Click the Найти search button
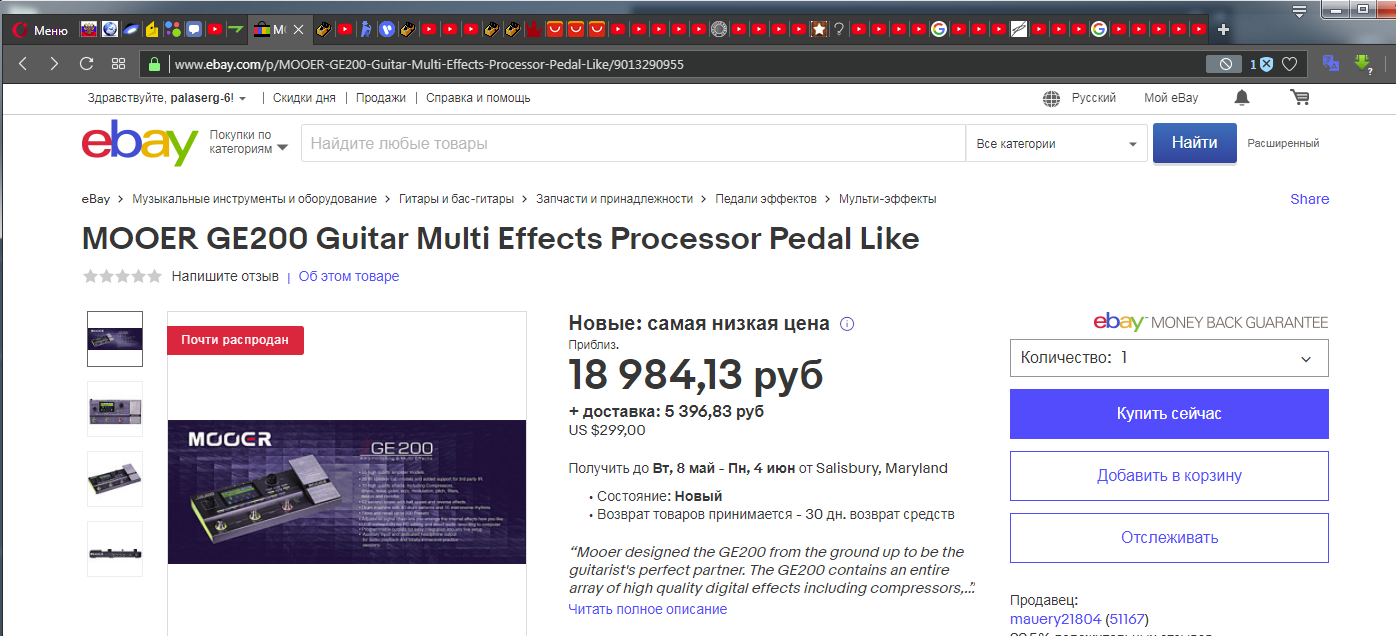The width and height of the screenshot is (1396, 636). pos(1194,143)
